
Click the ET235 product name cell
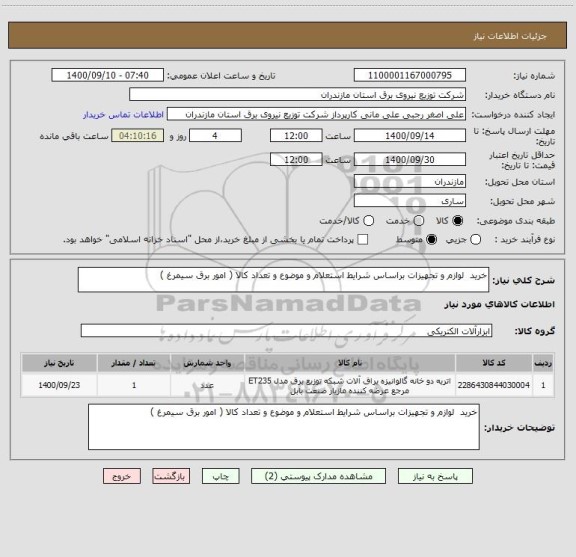pos(350,385)
